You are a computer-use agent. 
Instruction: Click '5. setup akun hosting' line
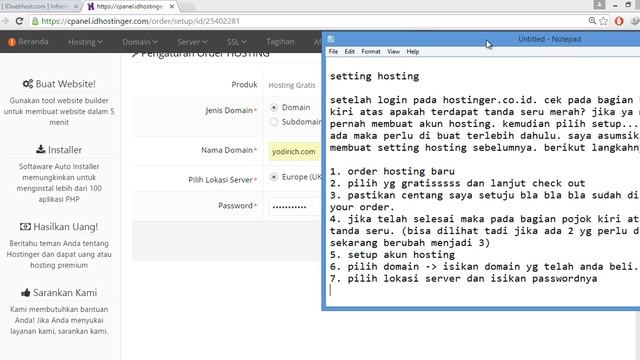(x=392, y=255)
